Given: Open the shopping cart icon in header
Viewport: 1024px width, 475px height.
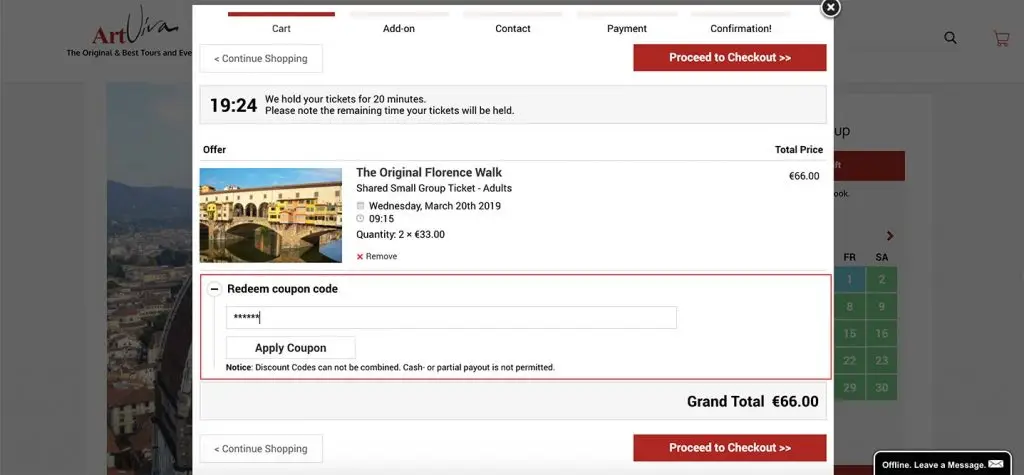Looking at the screenshot, I should click(1001, 39).
